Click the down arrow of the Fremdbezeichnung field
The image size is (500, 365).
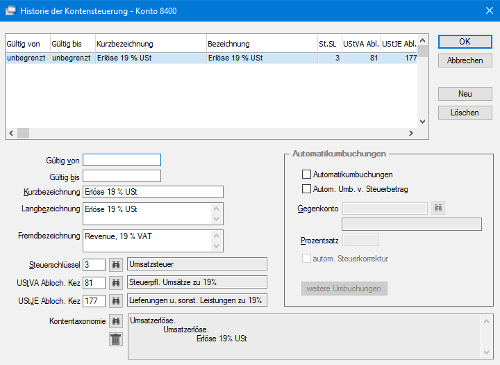216,246
